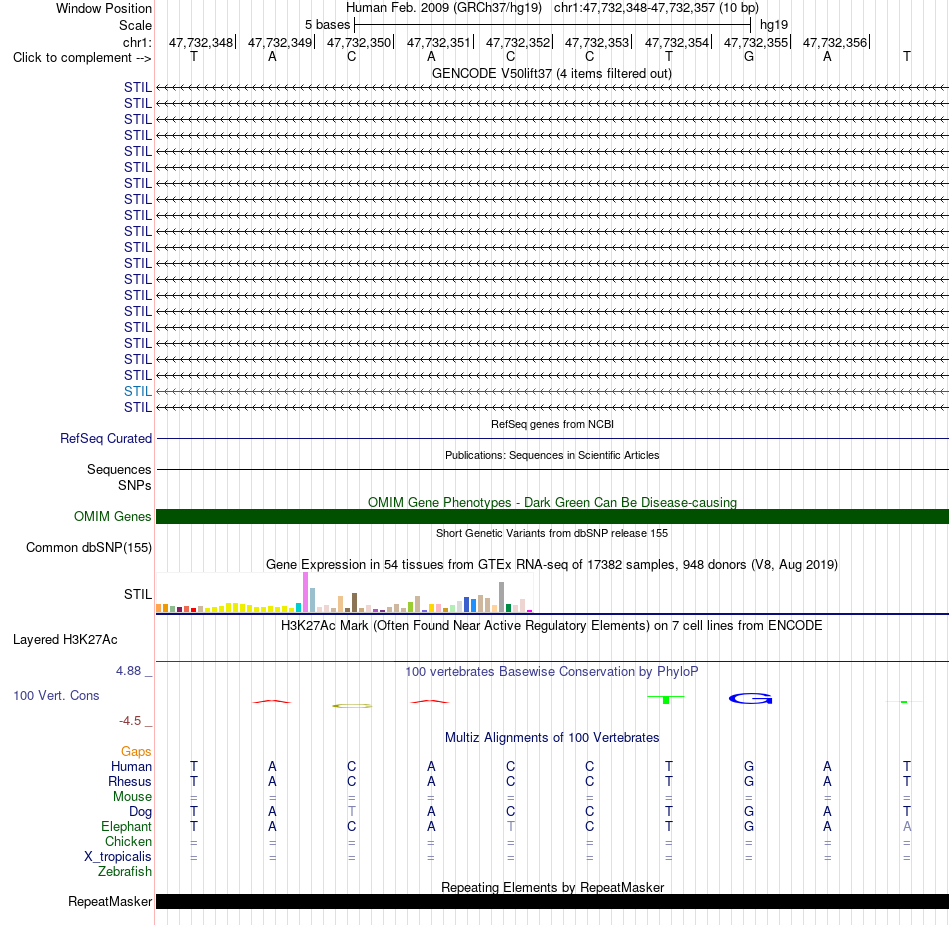The width and height of the screenshot is (950, 925).
Task: Click the 4.88 PhyloP upper scale value
Action: click(x=128, y=671)
